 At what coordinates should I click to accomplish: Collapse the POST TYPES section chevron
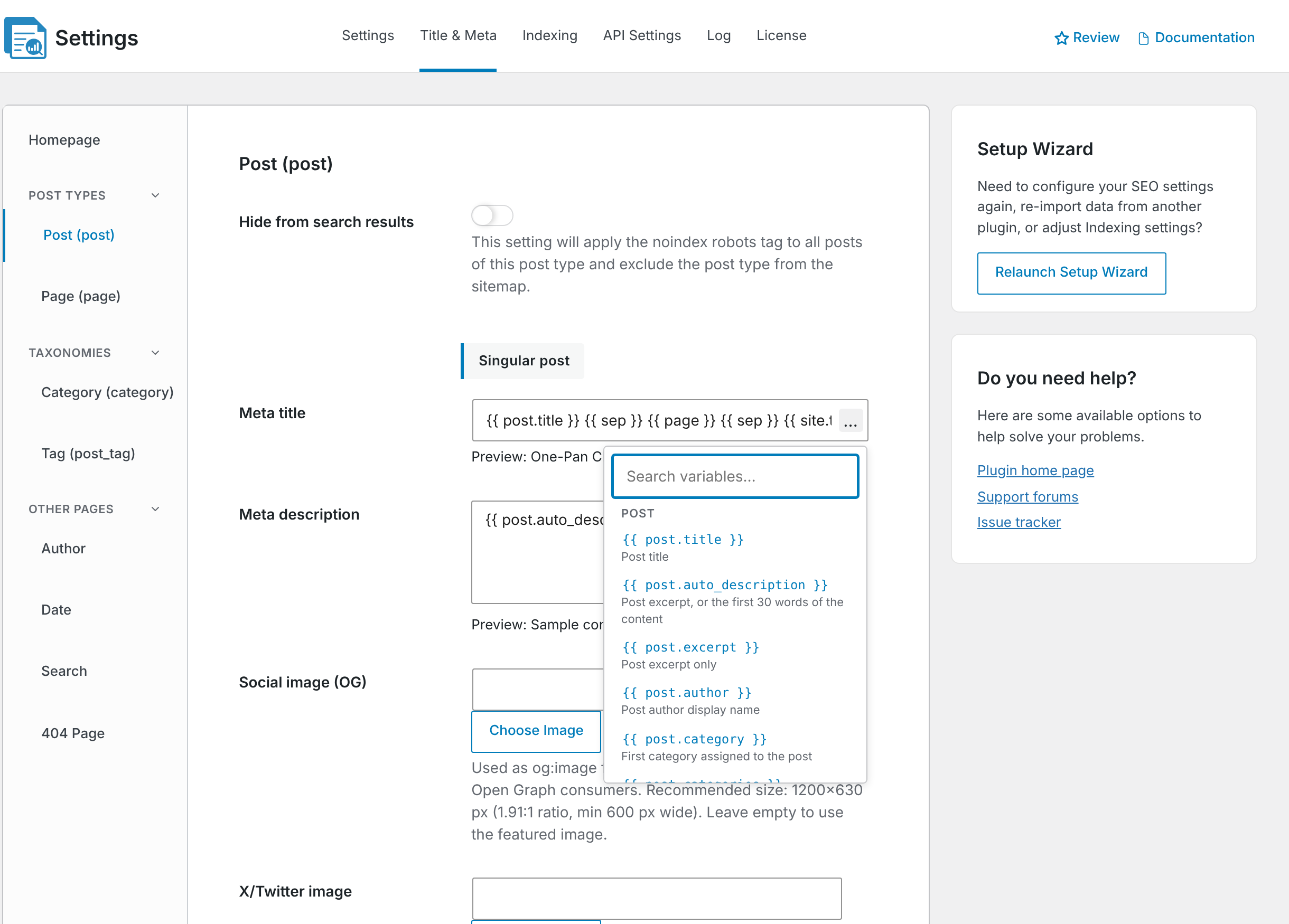pyautogui.click(x=155, y=195)
